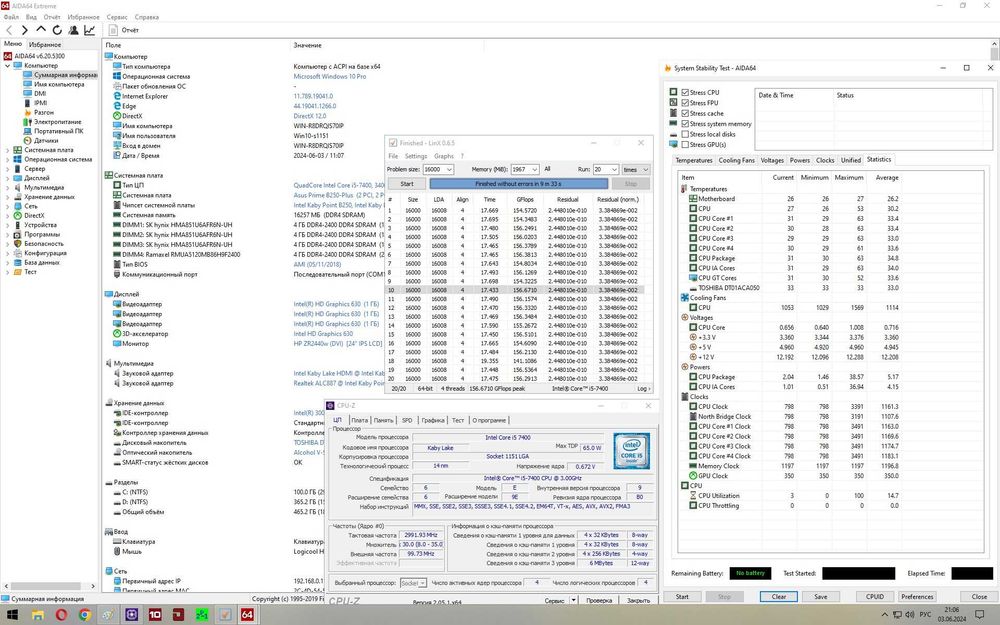Screen dimensions: 1000x625
Task: Toggle Stress CPU checkbox
Action: (x=685, y=92)
